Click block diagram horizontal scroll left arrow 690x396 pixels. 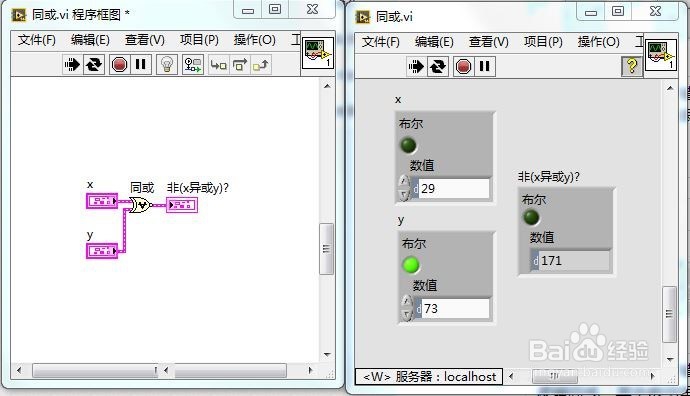(x=19, y=370)
